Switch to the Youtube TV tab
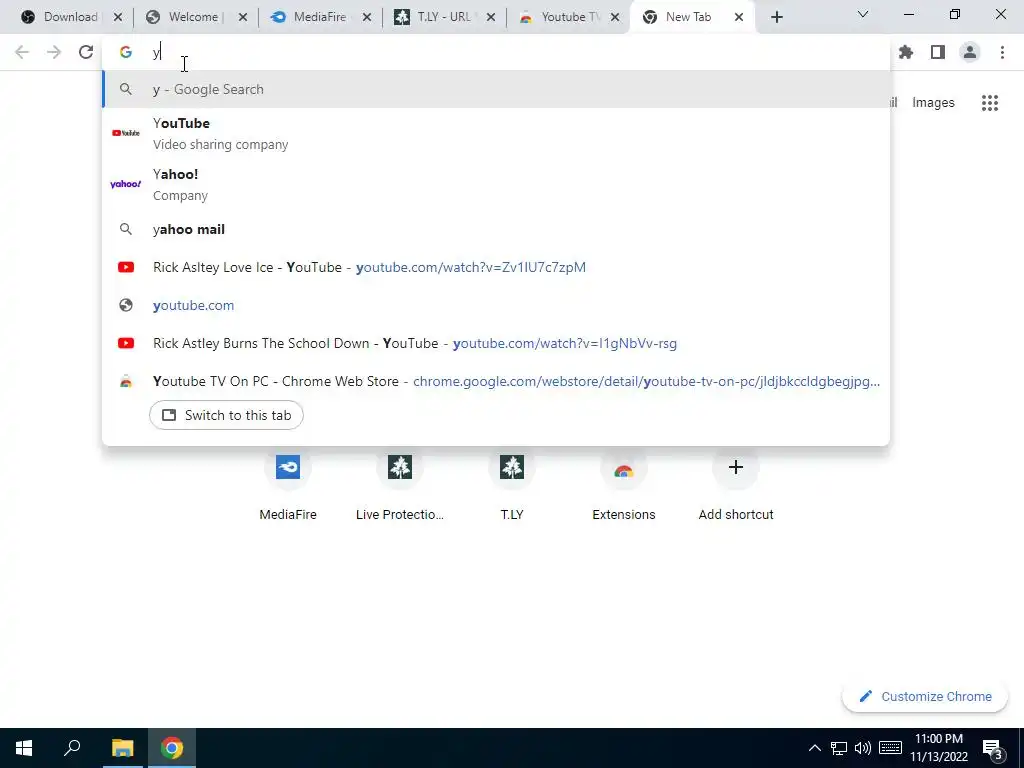Screen dimensions: 1024x768 pyautogui.click(x=569, y=17)
